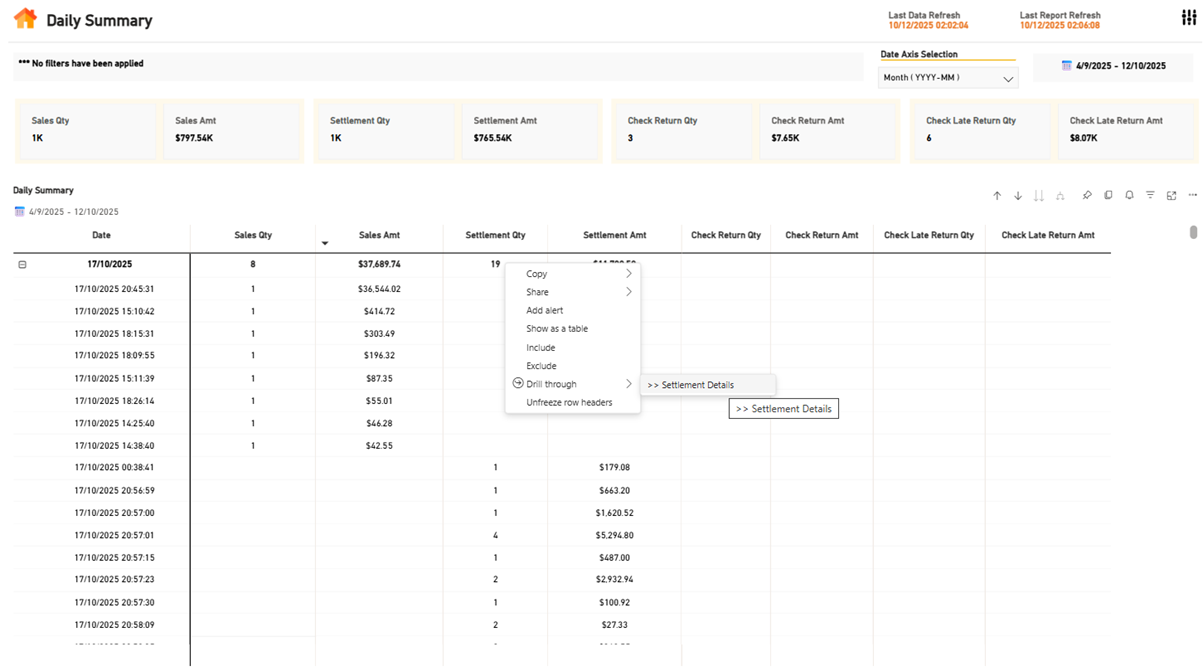Click the $1,620.52 settlement cell
Viewport: 1203px width, 671px height.
[614, 513]
